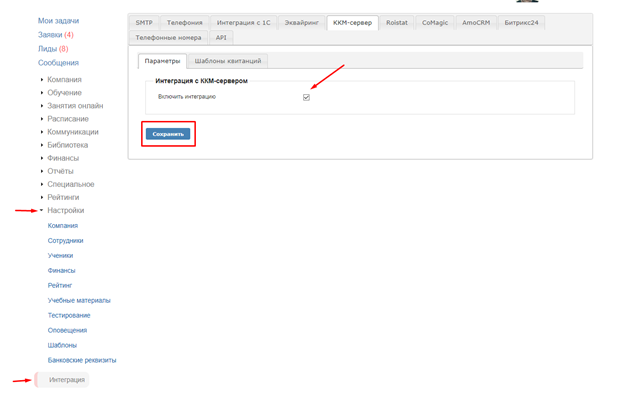Expand the Специальное section arrow
Image resolution: width=624 pixels, height=397 pixels.
42,185
